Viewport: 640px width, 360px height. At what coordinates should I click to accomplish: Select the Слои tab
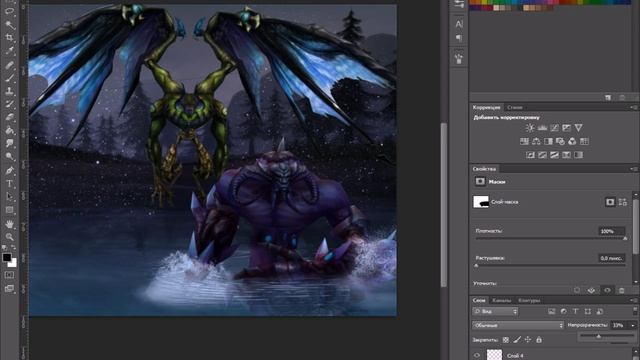pyautogui.click(x=479, y=300)
